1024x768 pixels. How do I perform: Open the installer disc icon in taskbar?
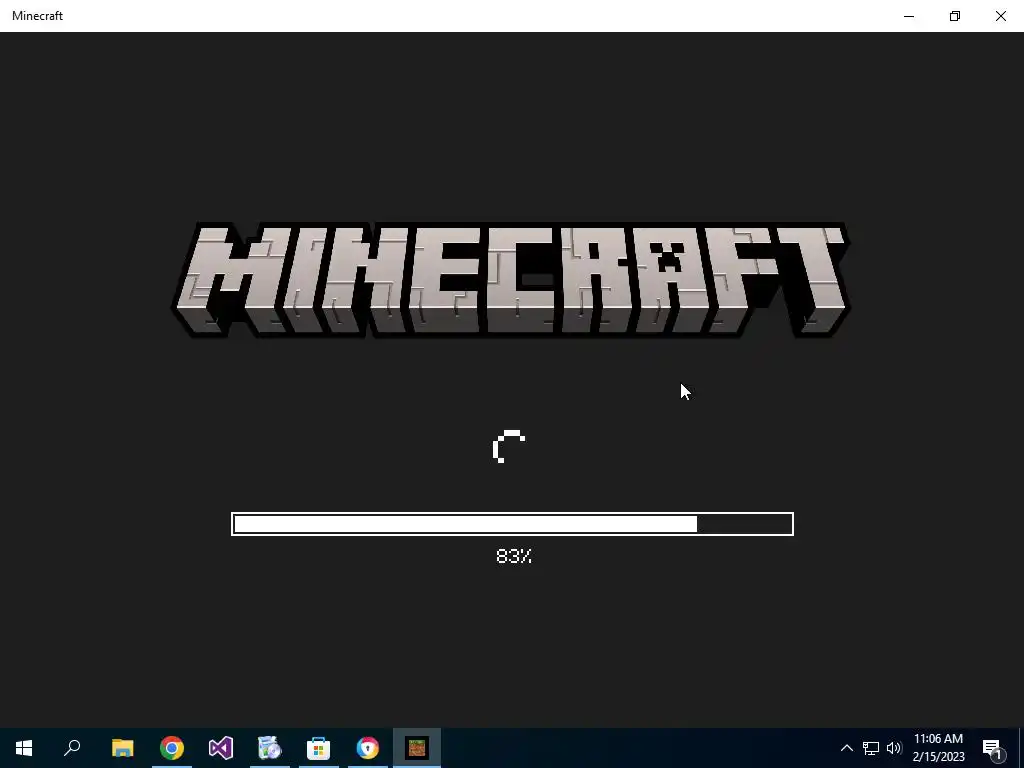coord(269,748)
